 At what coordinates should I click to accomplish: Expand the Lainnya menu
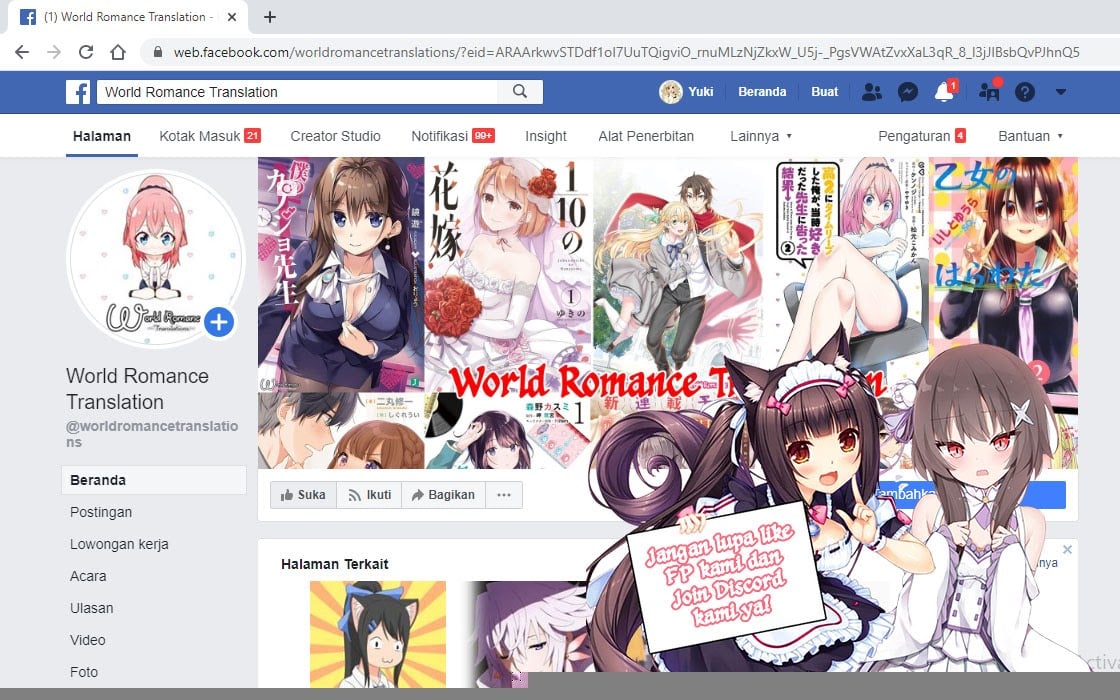point(761,136)
